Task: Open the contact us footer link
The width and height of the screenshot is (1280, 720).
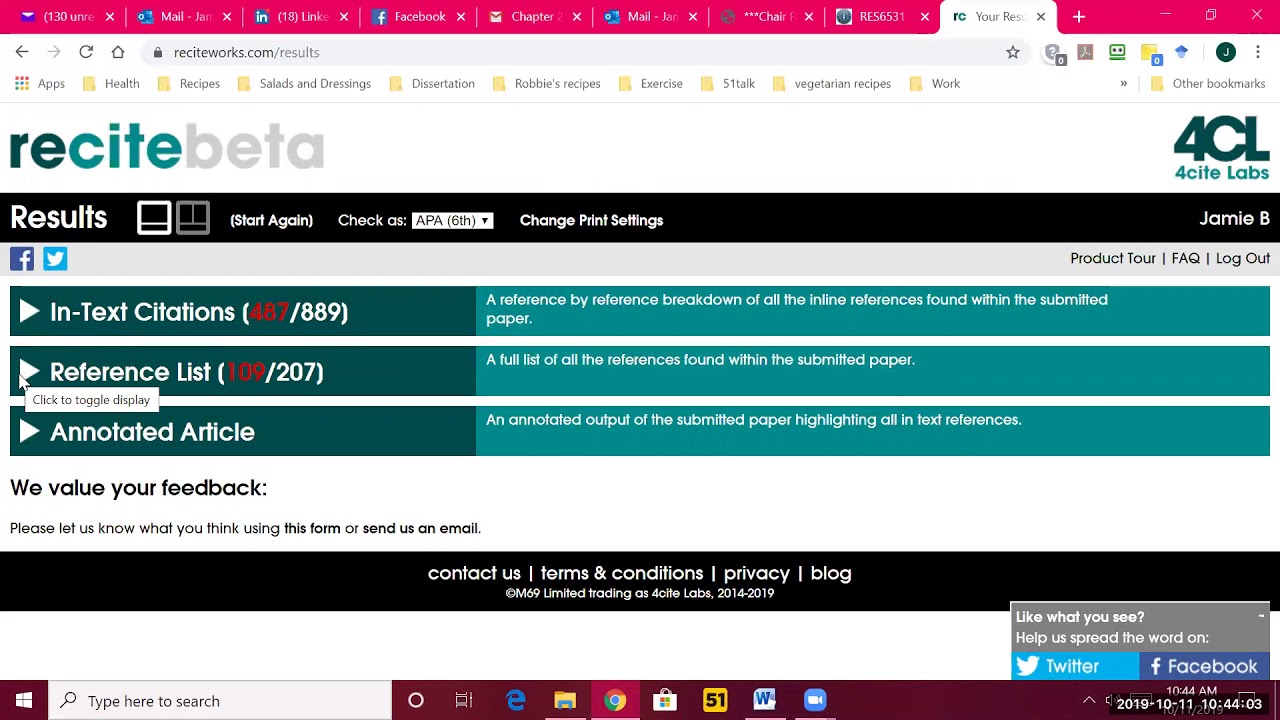Action: point(474,573)
